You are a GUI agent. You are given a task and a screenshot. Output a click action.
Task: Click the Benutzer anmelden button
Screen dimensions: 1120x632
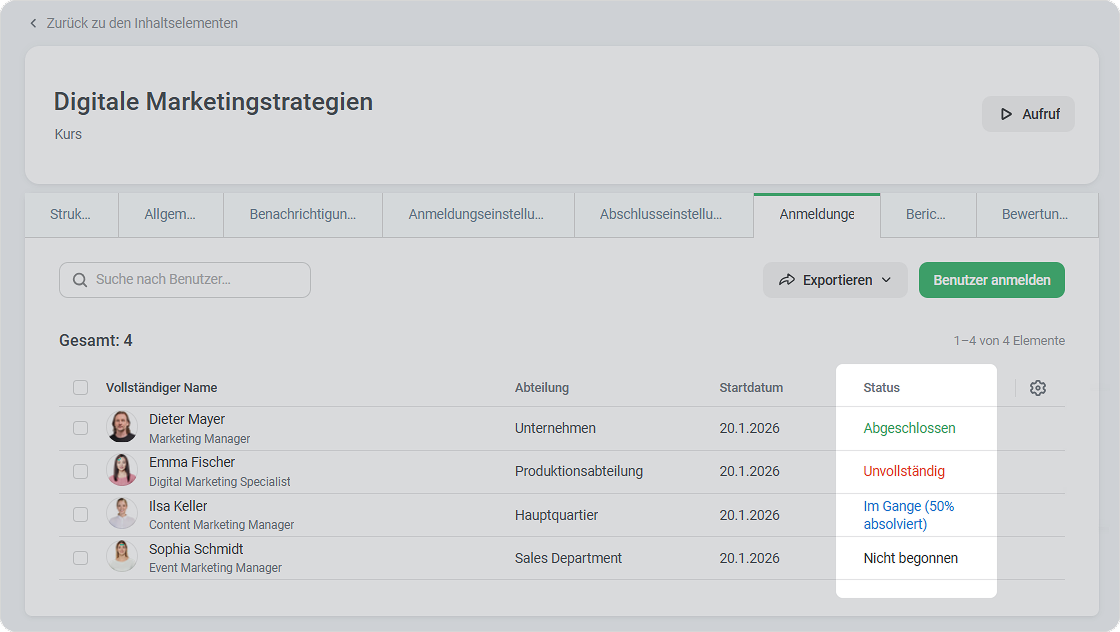[x=991, y=280]
